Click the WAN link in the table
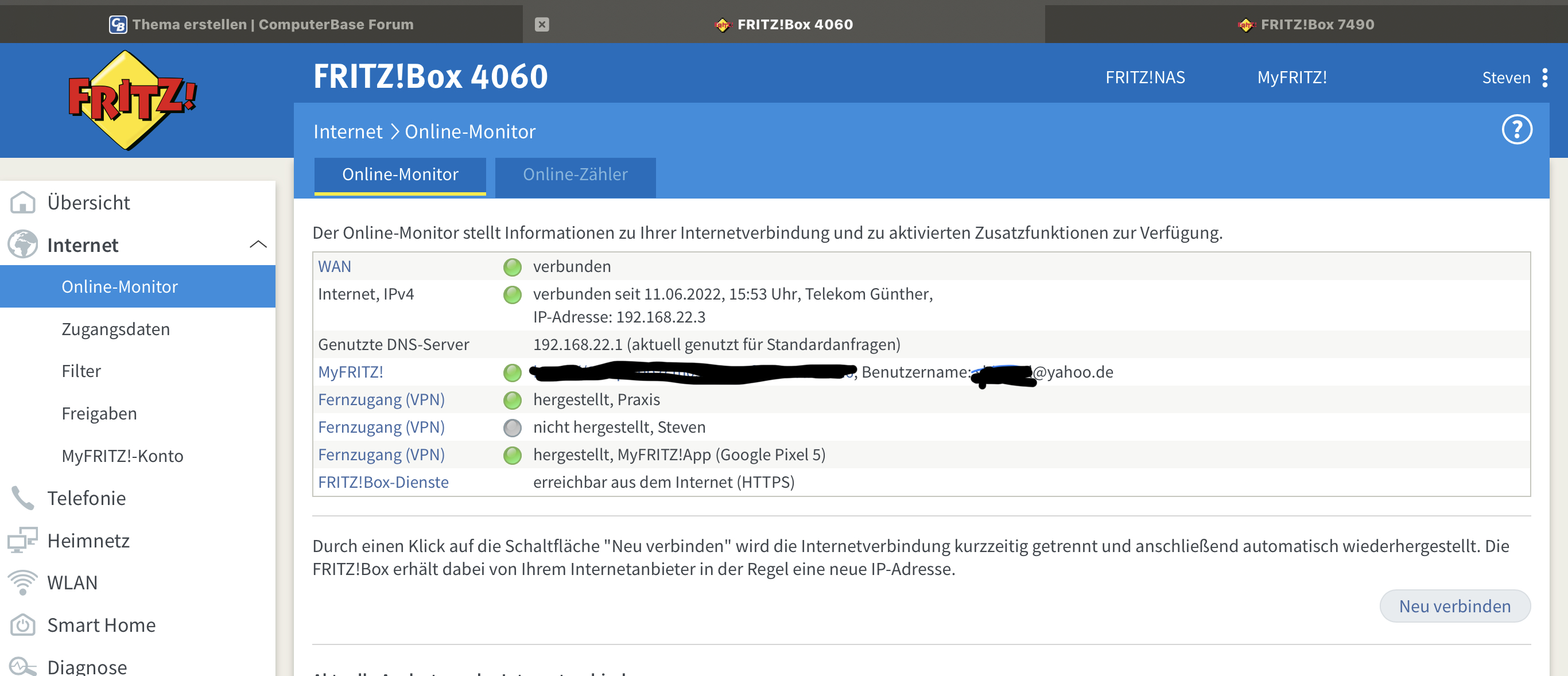Screen dimensions: 1568x676 tap(334, 266)
